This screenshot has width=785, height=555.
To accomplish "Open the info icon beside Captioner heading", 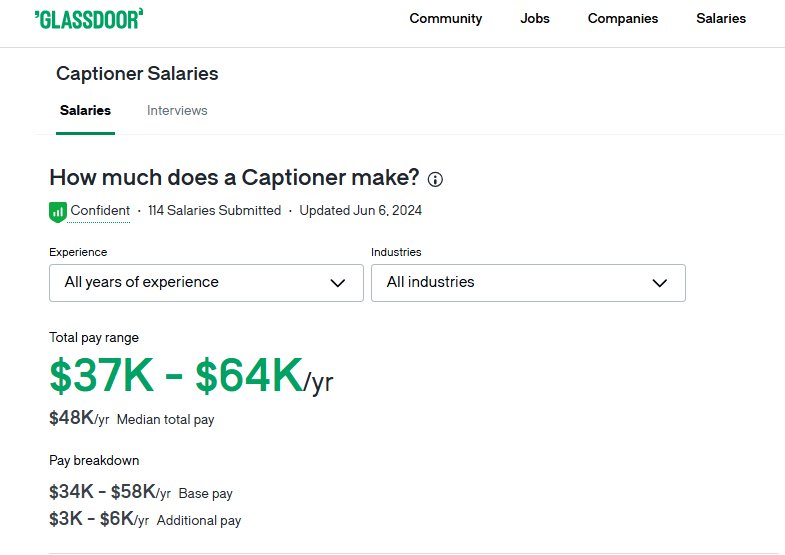I will (x=435, y=179).
